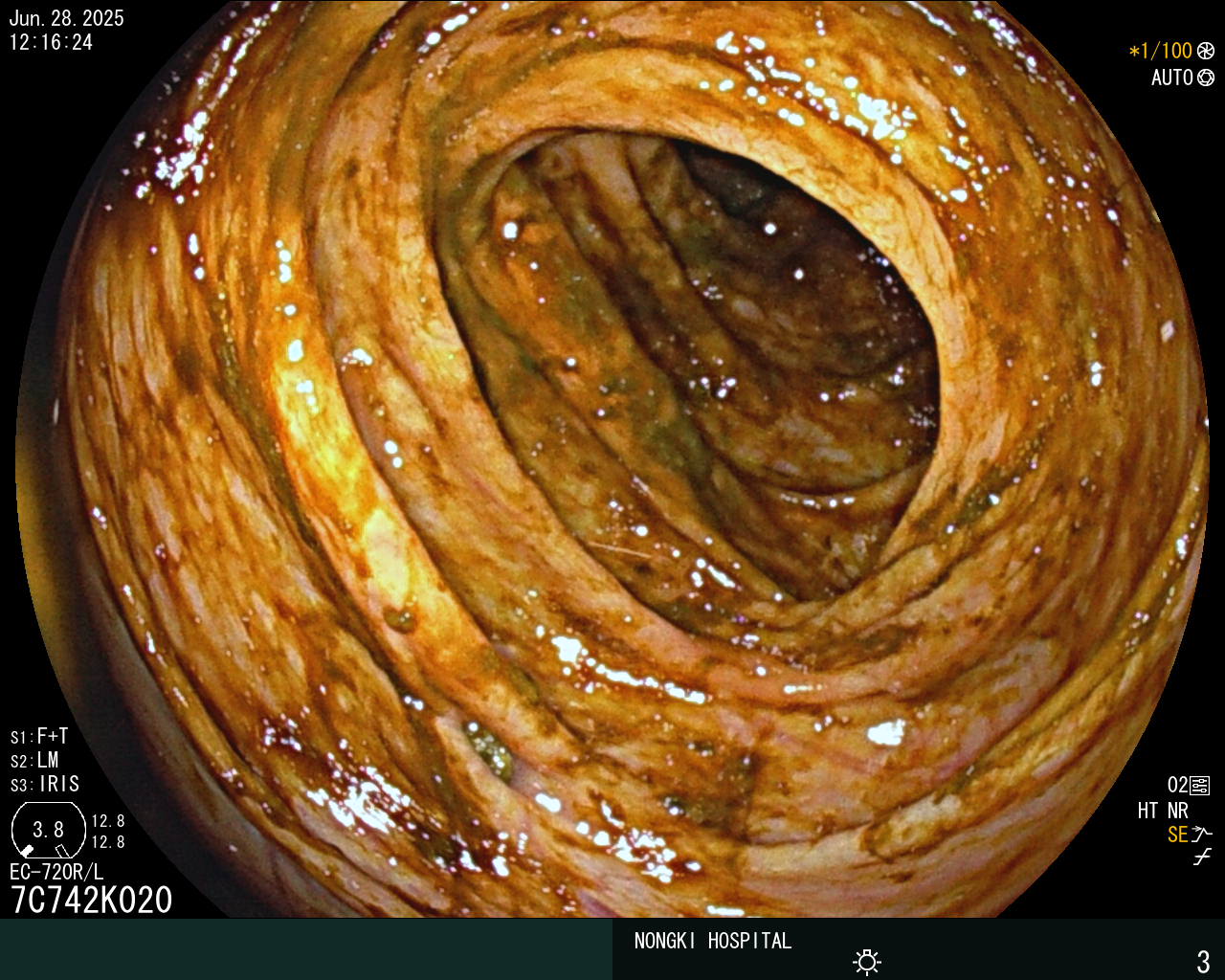Click the scope tip diagram showing 3.8

point(48,830)
